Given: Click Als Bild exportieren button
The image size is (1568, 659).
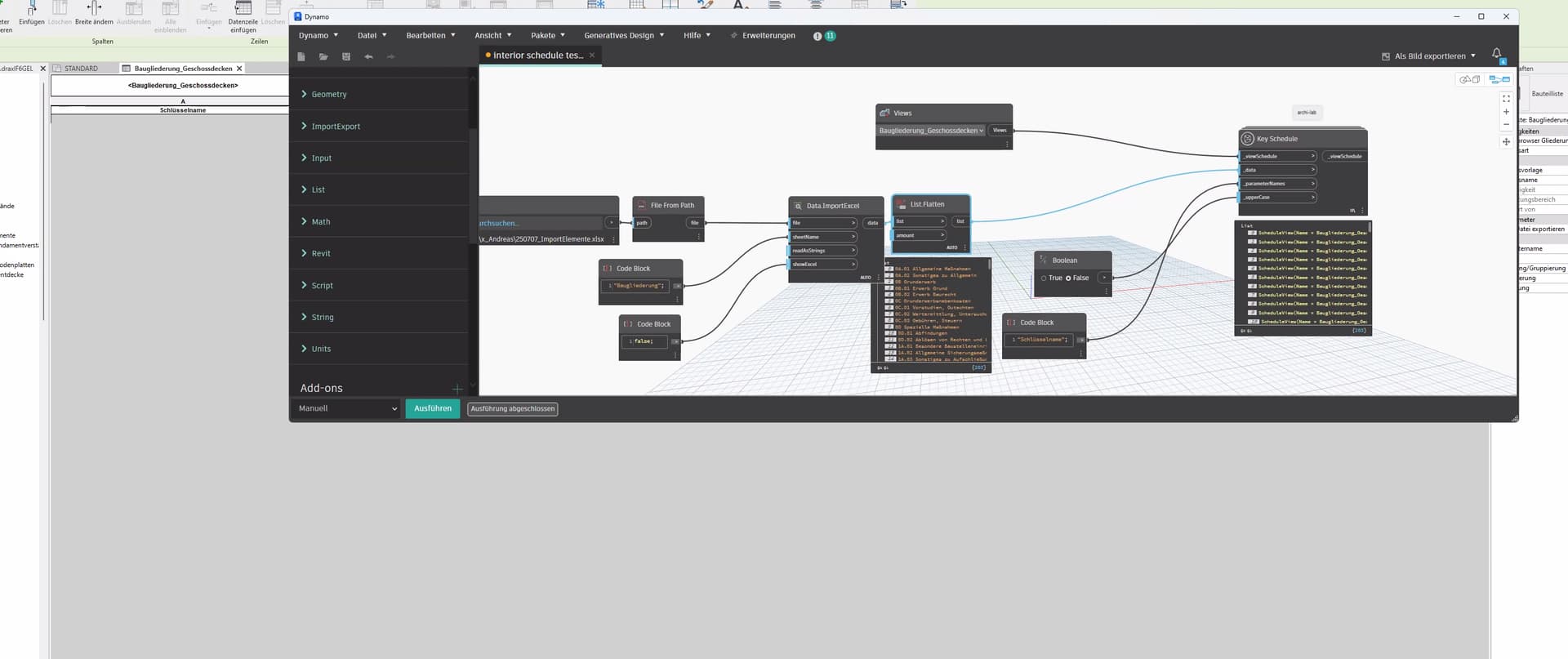Looking at the screenshot, I should pyautogui.click(x=1428, y=56).
